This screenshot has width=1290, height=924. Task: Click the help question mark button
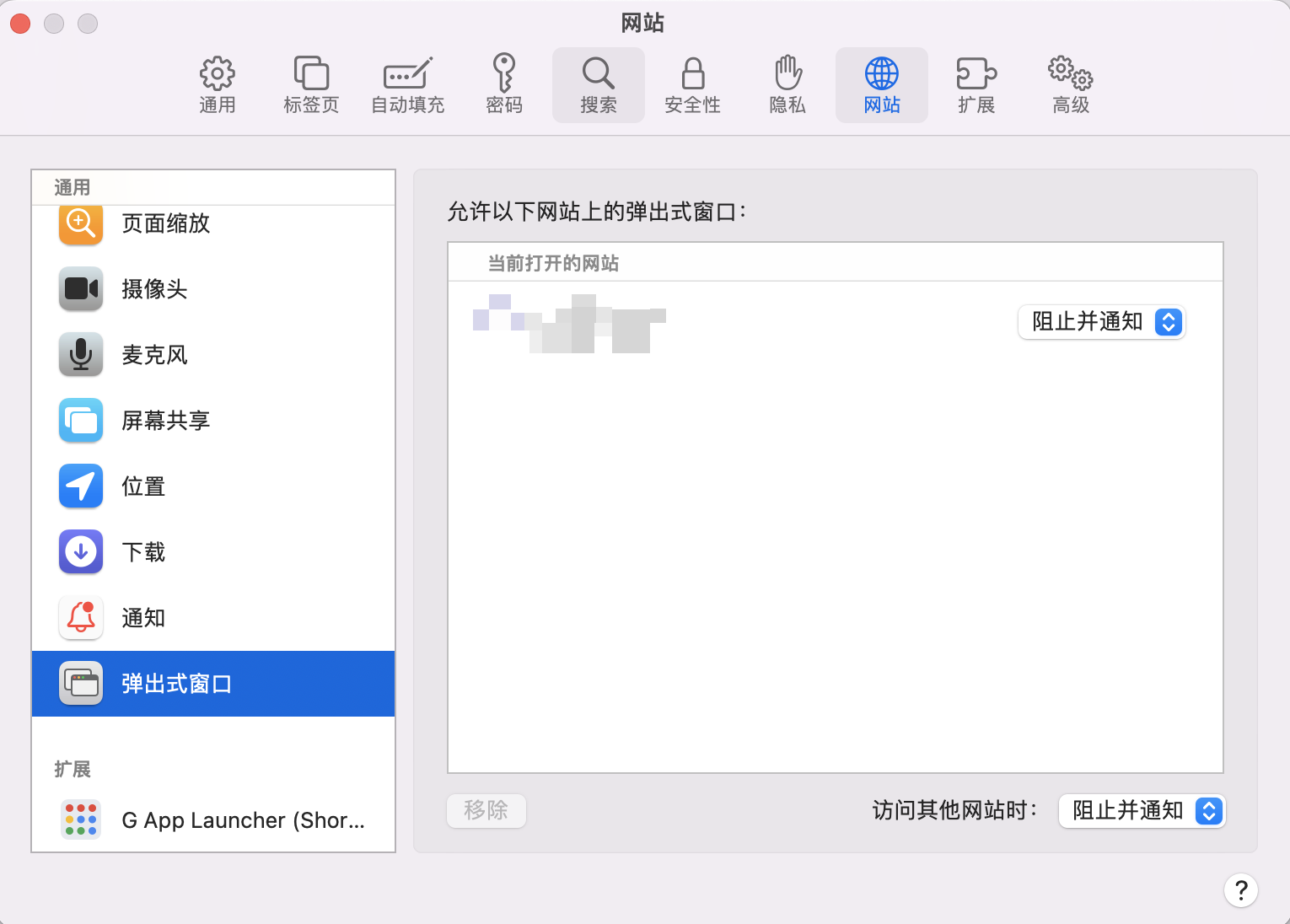[1240, 889]
